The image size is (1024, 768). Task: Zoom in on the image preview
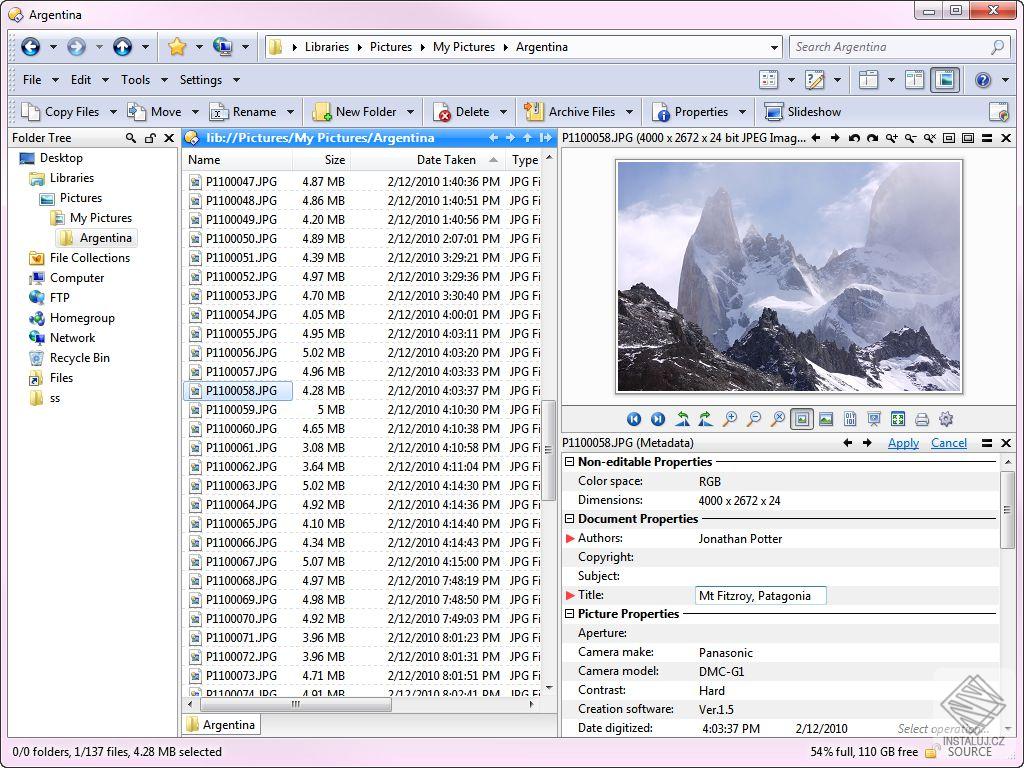coord(730,419)
